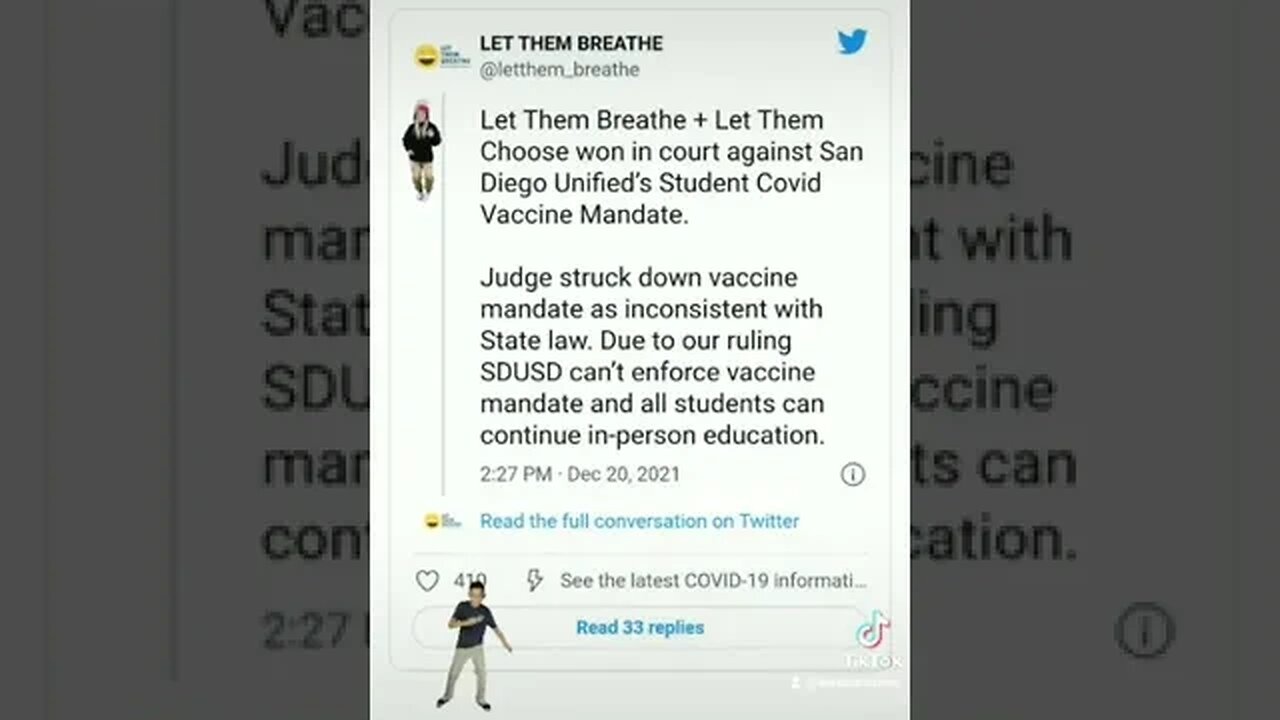Image resolution: width=1280 pixels, height=720 pixels.
Task: Open See the latest COVID-19 information link
Action: pyautogui.click(x=713, y=581)
